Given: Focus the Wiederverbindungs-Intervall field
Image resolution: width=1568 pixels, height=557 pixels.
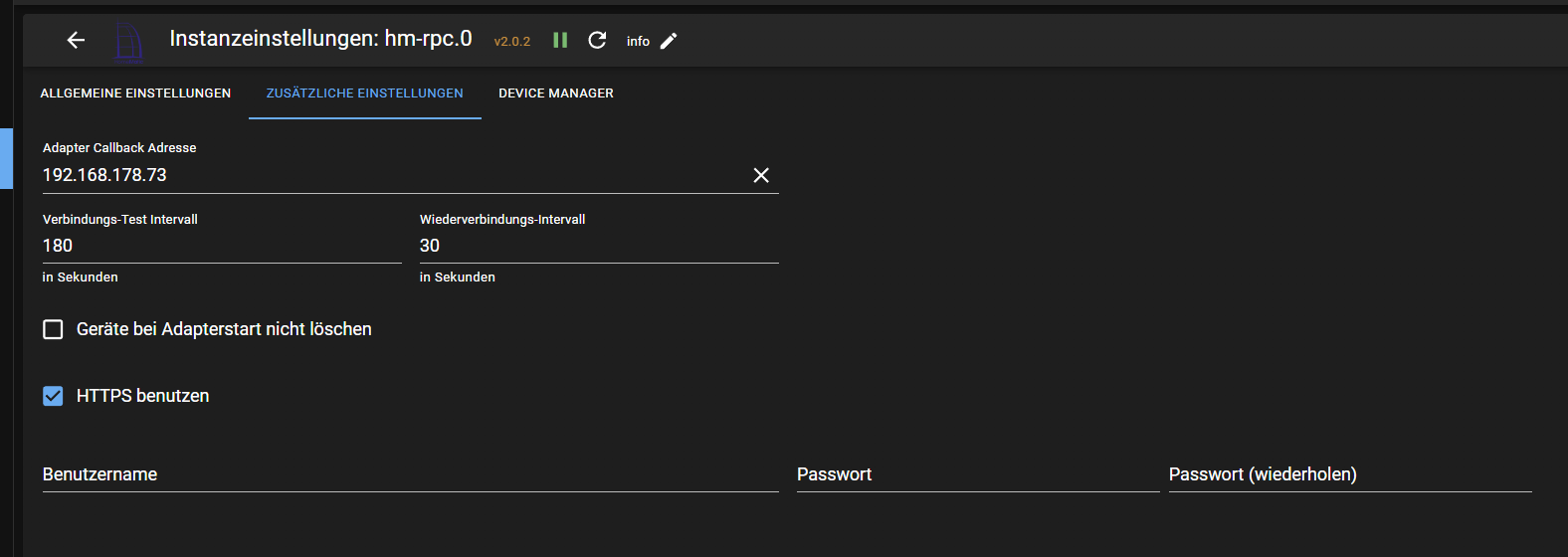Looking at the screenshot, I should tap(598, 246).
